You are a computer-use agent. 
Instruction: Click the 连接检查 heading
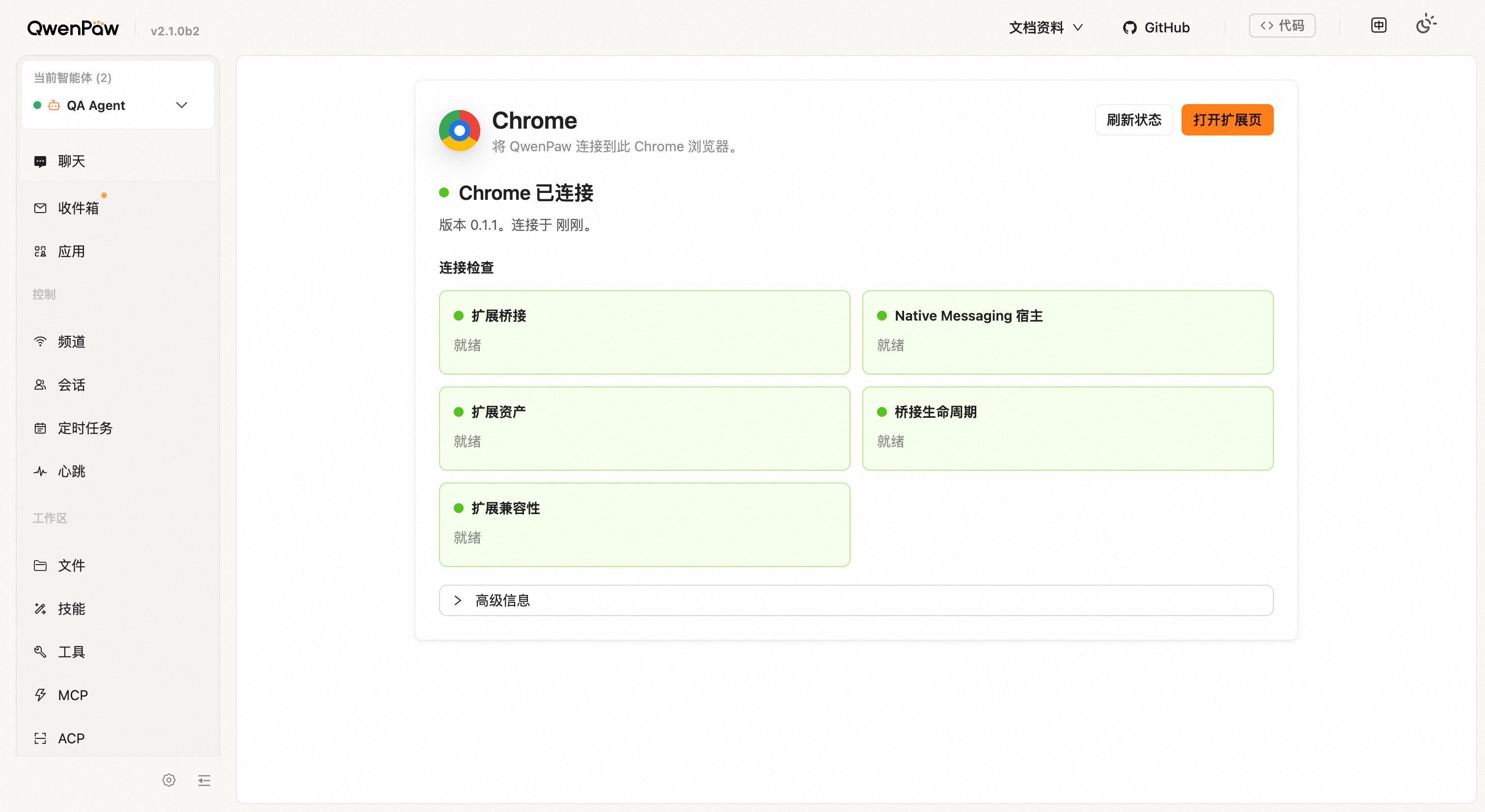pos(467,268)
